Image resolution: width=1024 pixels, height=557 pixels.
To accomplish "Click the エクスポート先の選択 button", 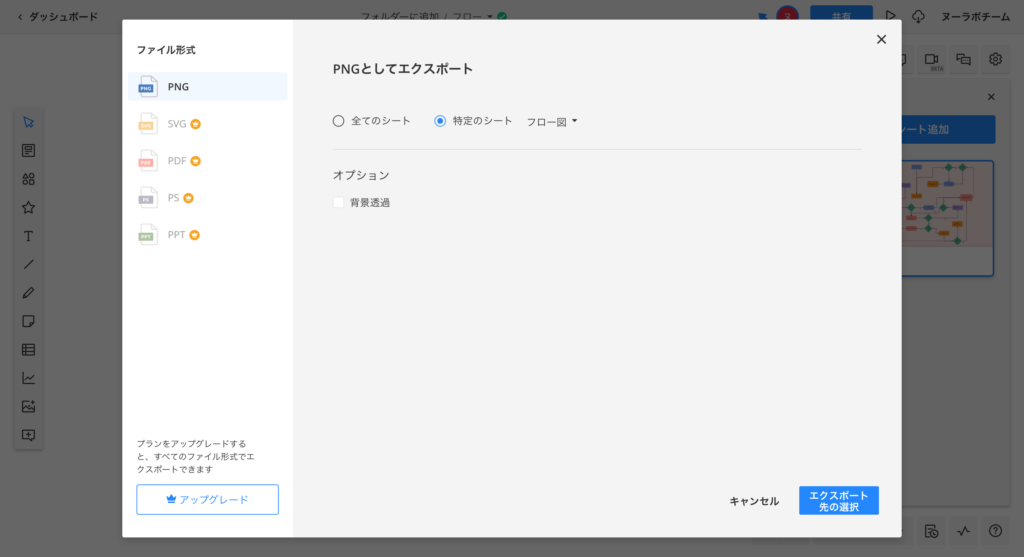I will [838, 501].
